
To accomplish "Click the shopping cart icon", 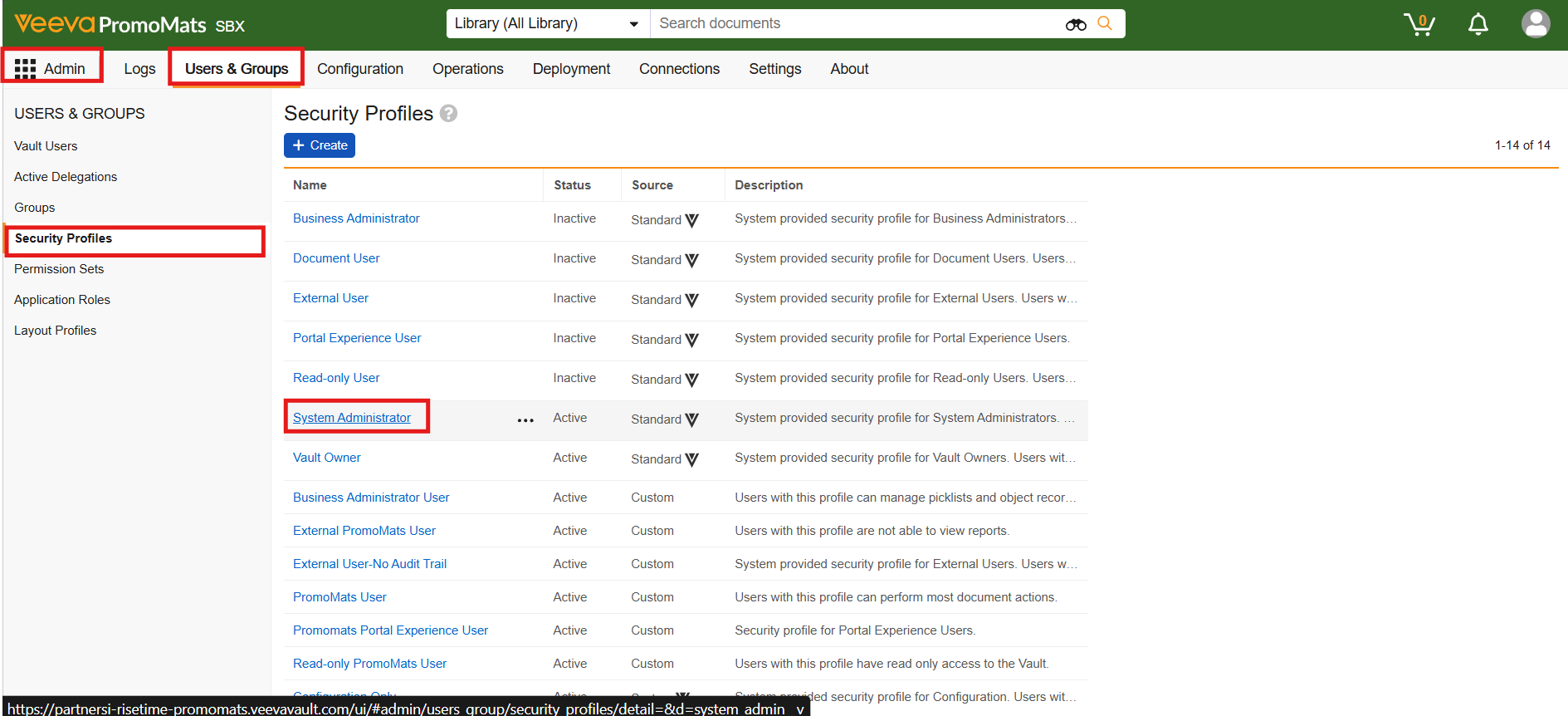I will coord(1419,24).
